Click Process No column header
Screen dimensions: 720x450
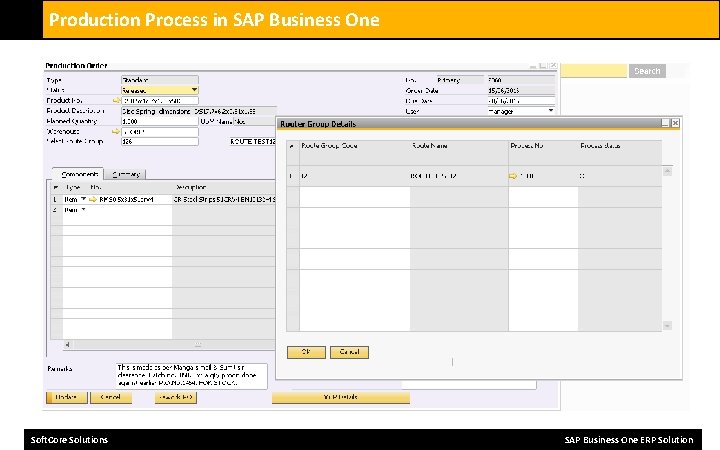coord(543,153)
